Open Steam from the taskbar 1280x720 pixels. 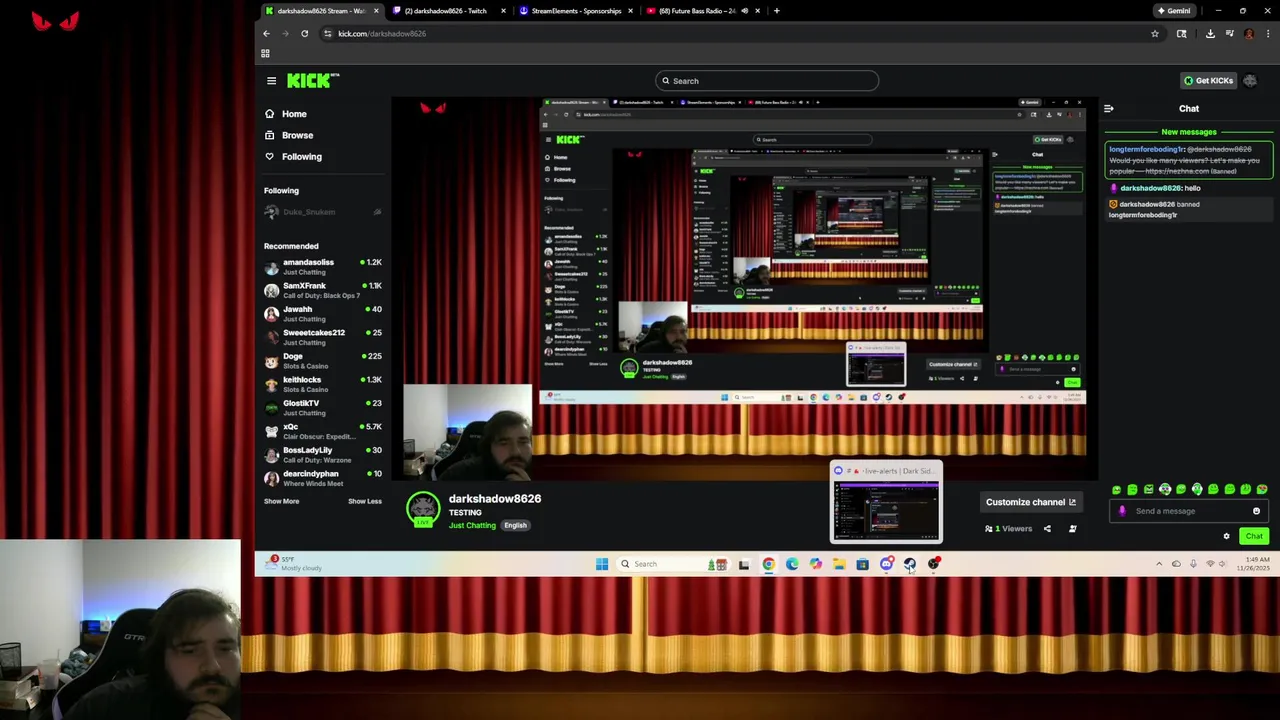(910, 564)
